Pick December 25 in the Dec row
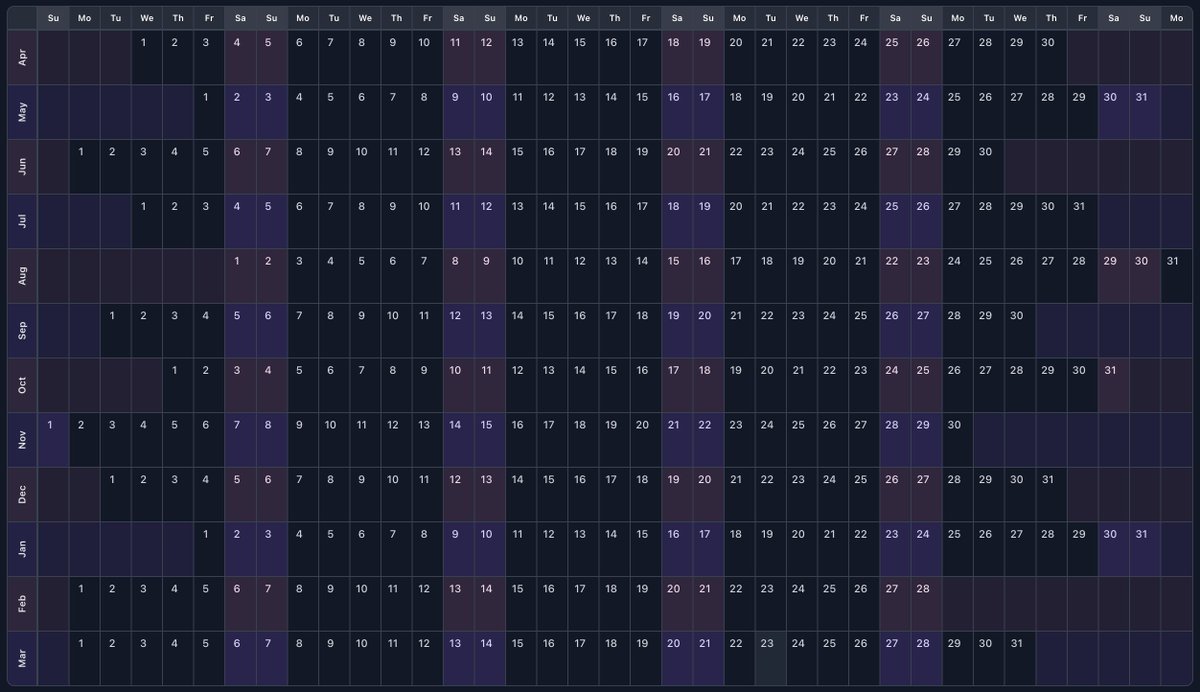This screenshot has height=692, width=1200. click(x=863, y=494)
